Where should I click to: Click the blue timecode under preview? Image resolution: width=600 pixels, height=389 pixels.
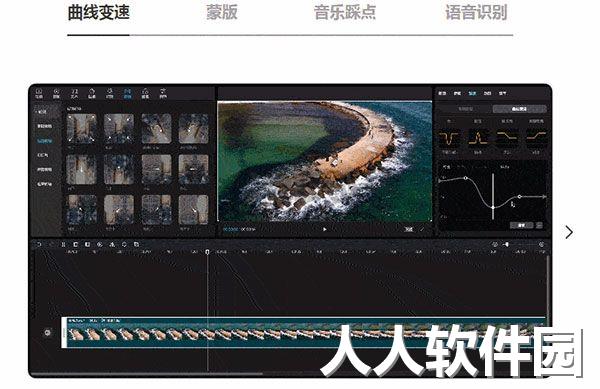click(x=231, y=229)
